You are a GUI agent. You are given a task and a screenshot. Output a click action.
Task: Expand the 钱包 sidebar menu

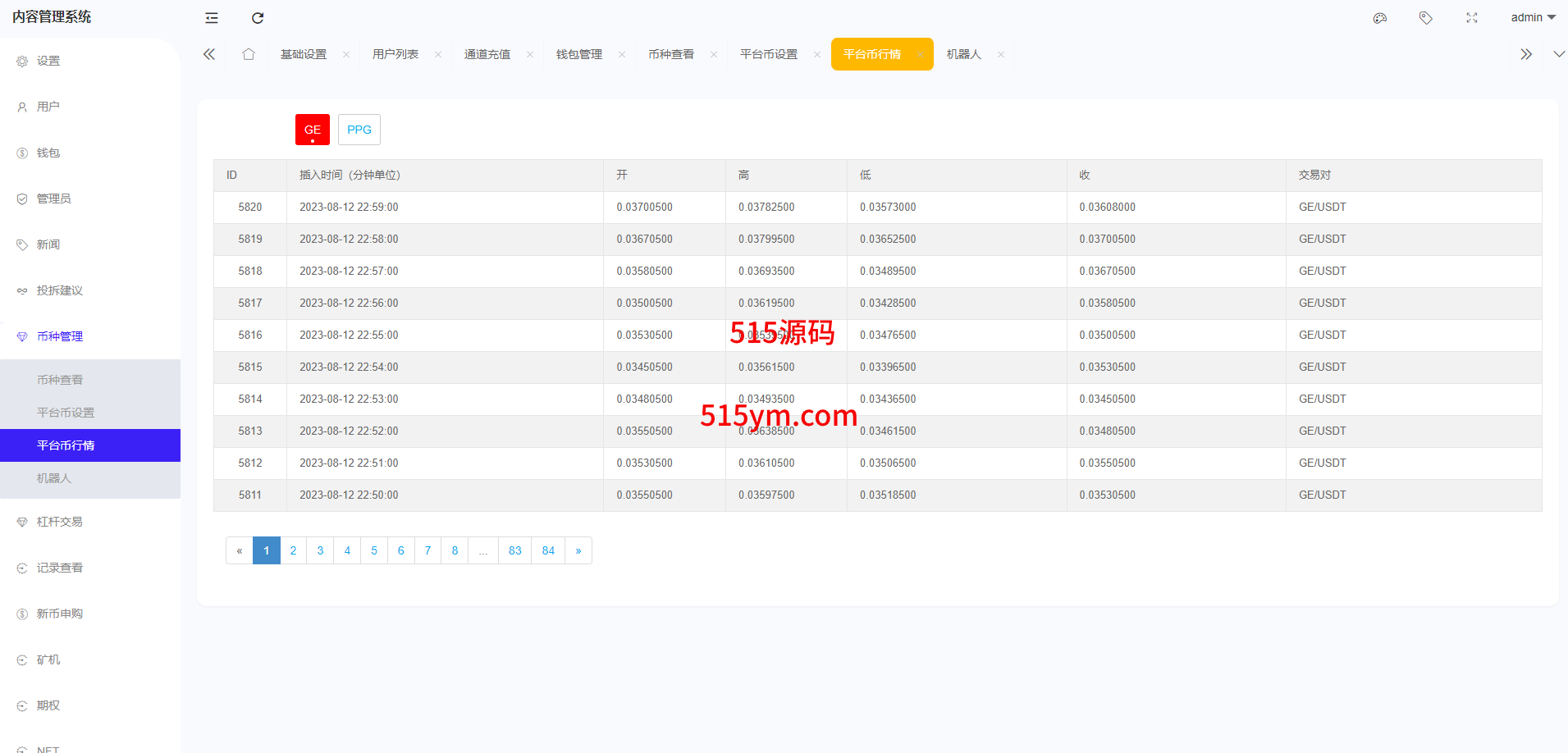pos(48,153)
